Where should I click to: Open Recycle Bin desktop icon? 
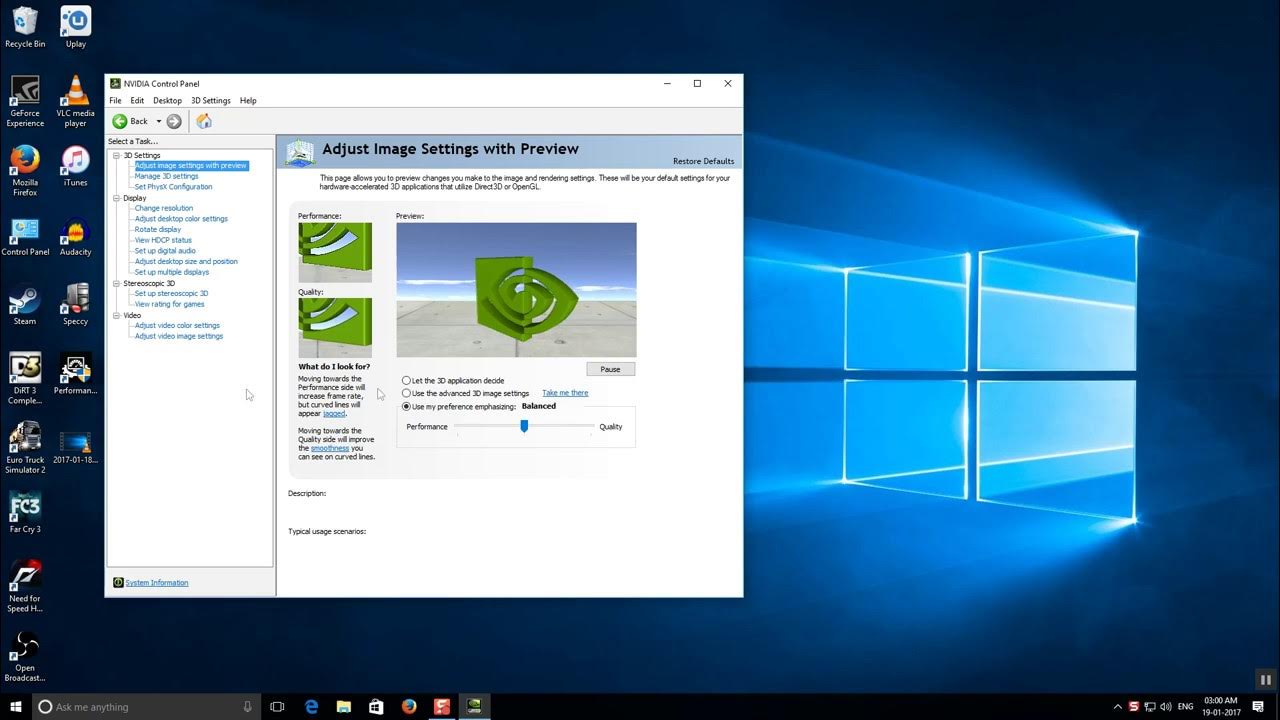tap(25, 27)
